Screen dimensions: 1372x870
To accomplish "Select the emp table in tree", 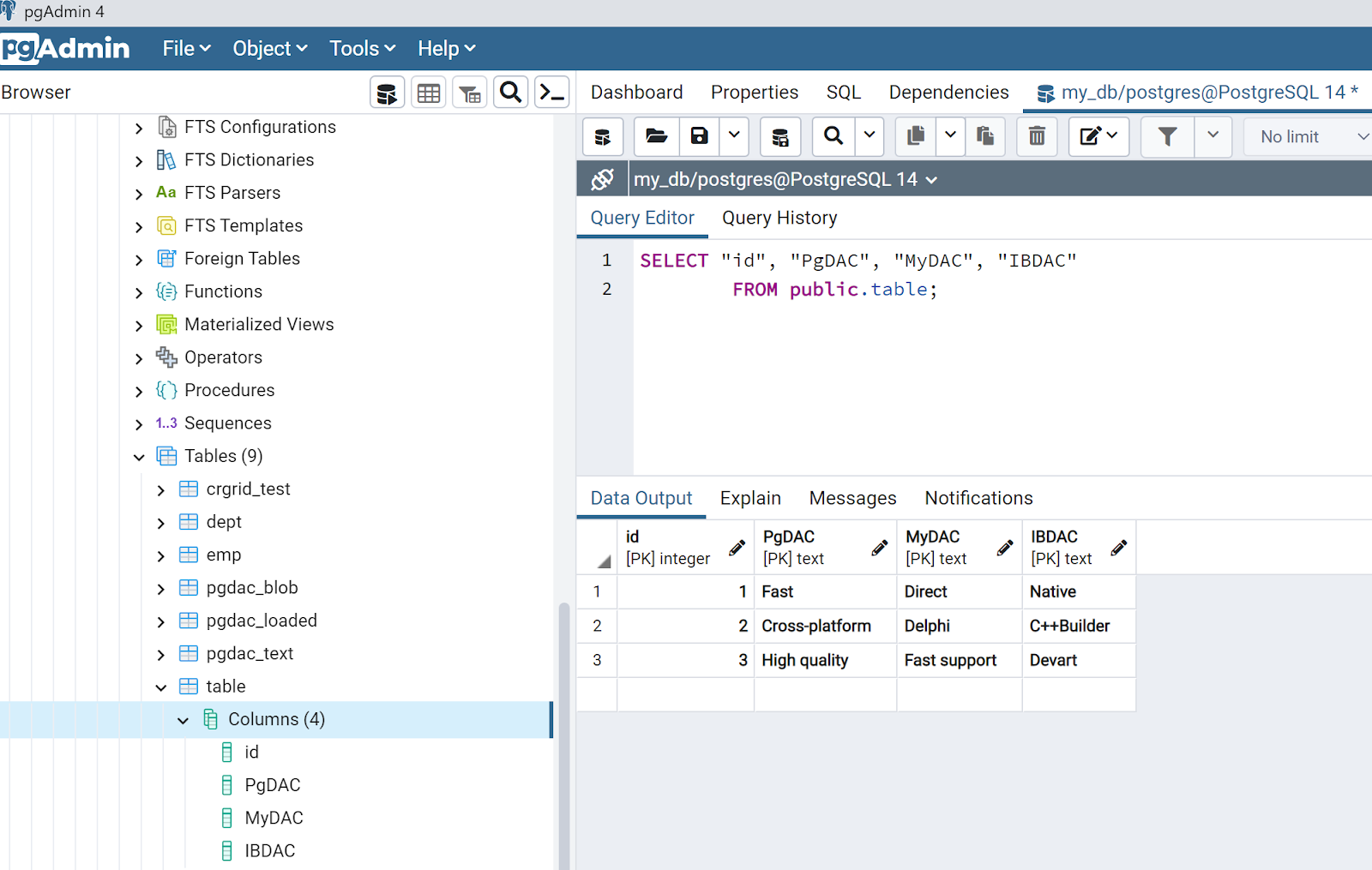I will coord(224,555).
